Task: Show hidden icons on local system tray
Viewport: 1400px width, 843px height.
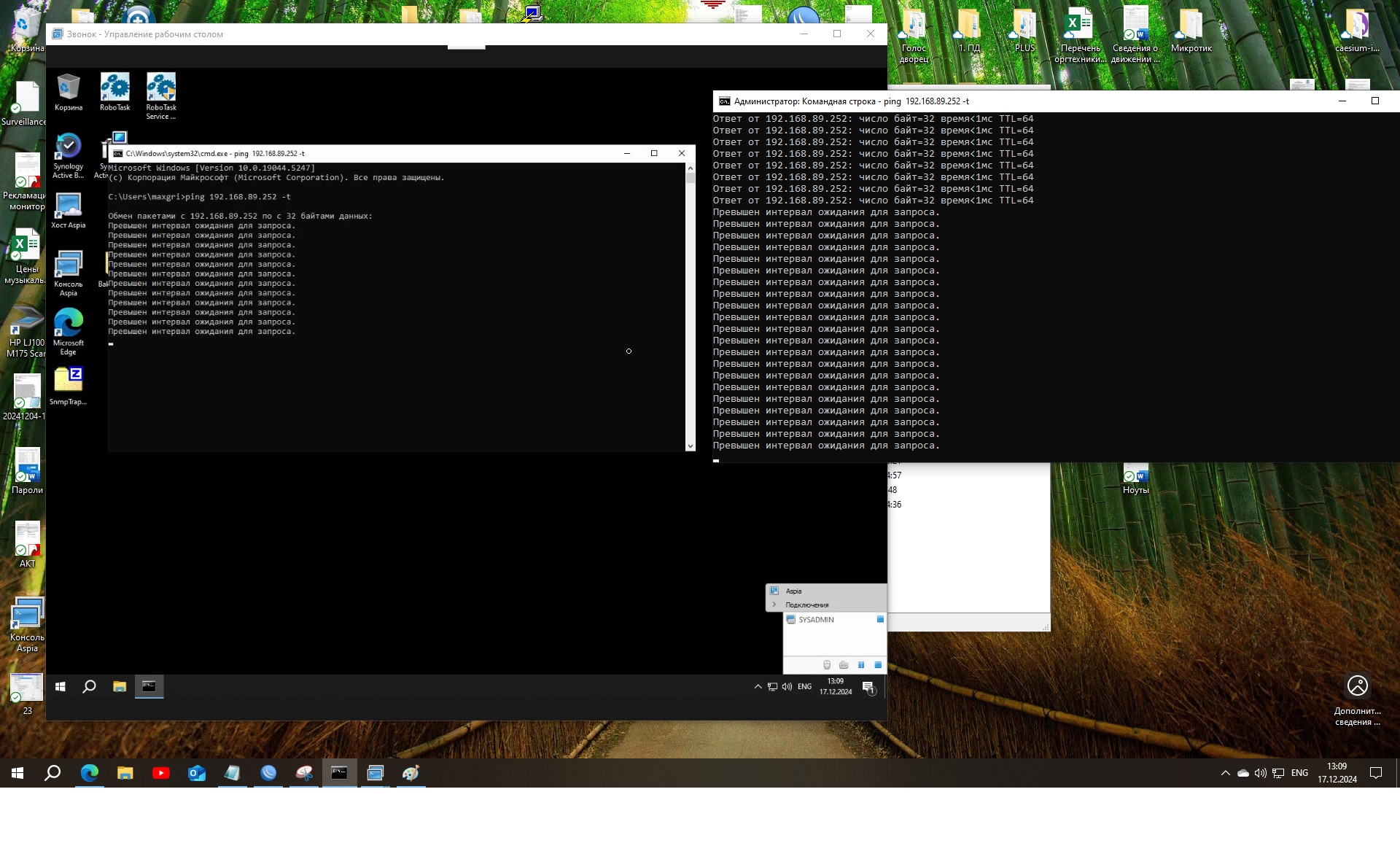Action: (1225, 773)
